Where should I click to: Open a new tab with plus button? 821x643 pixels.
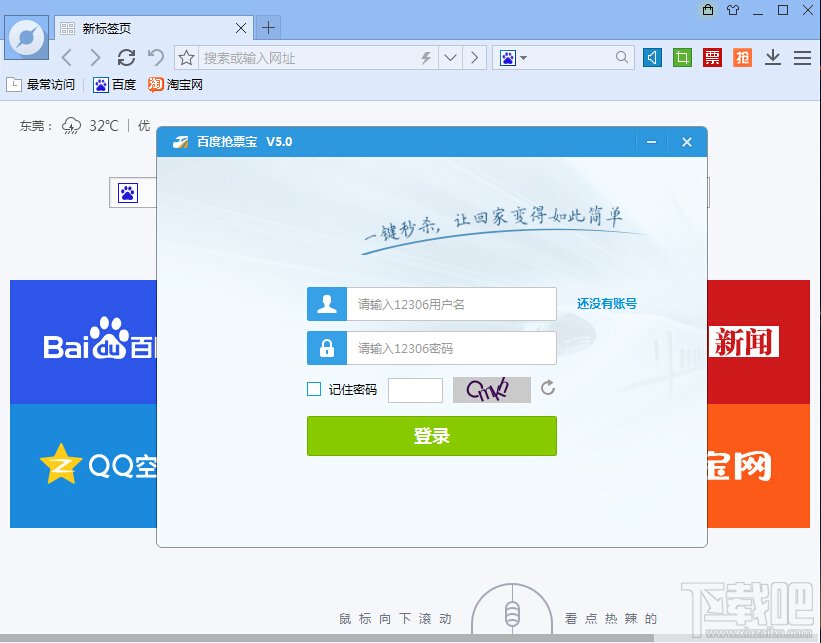tap(268, 28)
